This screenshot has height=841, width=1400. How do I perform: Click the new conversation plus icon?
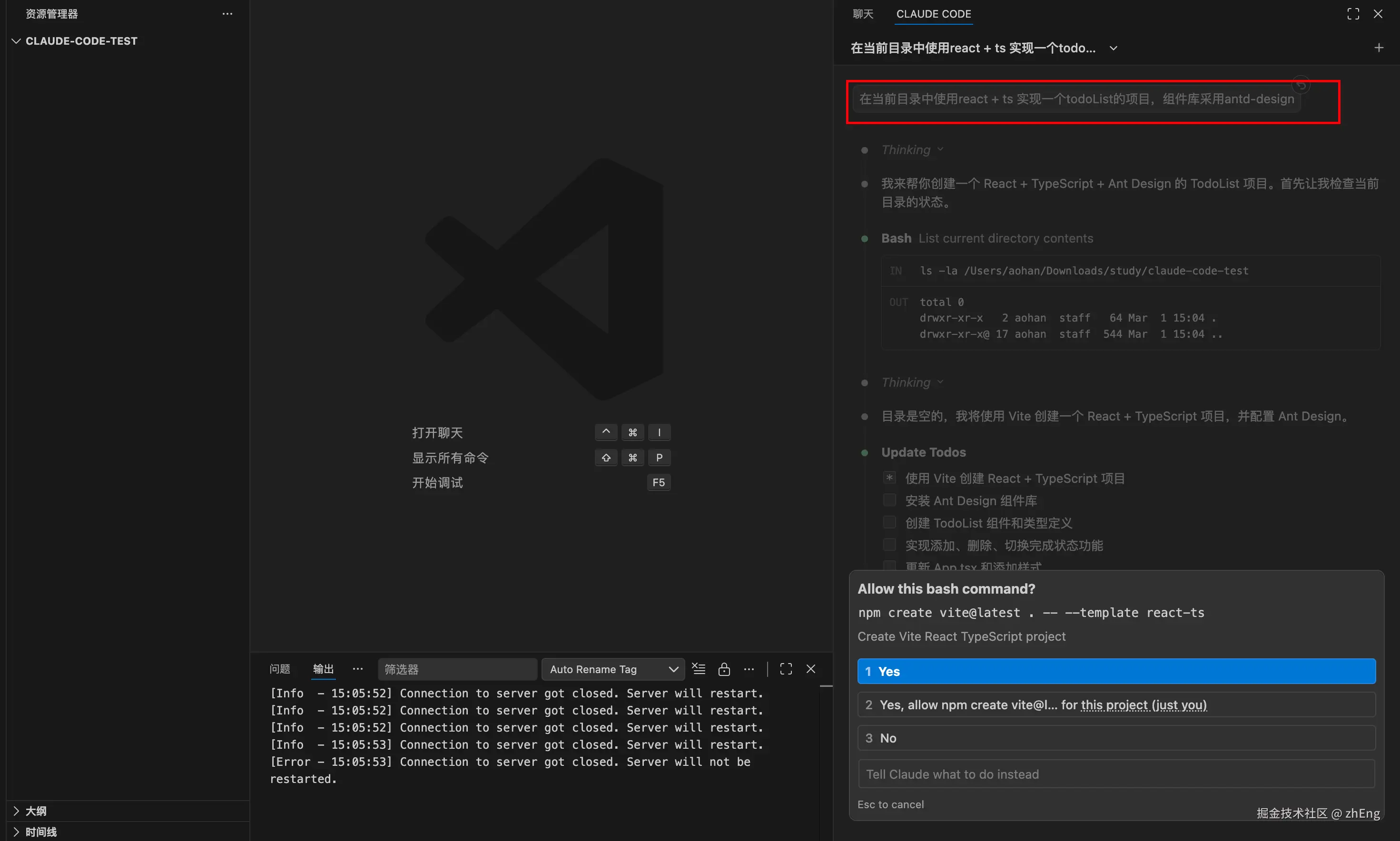pyautogui.click(x=1379, y=48)
